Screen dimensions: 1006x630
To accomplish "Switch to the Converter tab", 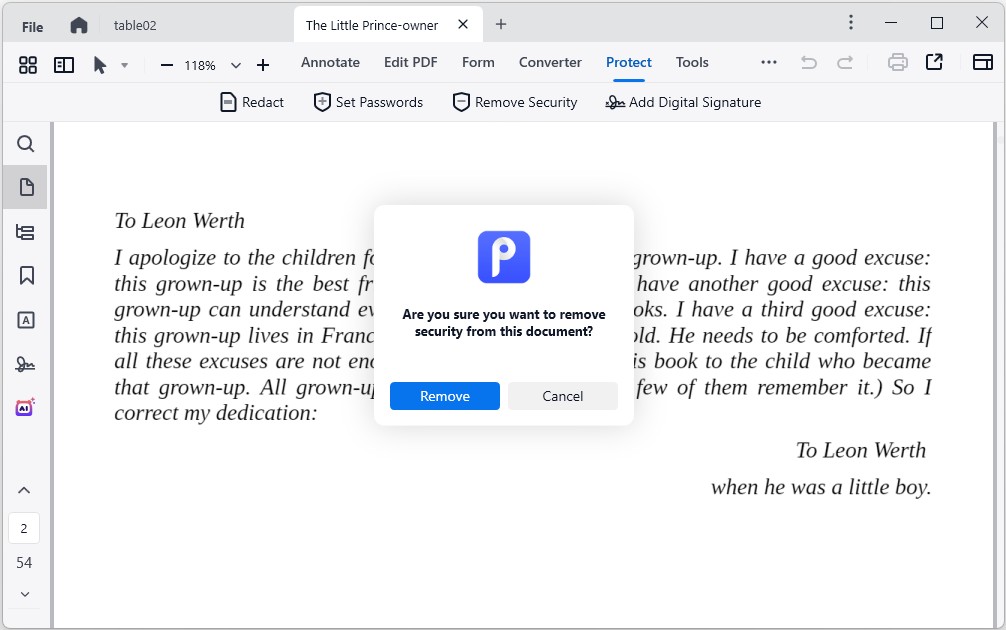I will [x=549, y=62].
